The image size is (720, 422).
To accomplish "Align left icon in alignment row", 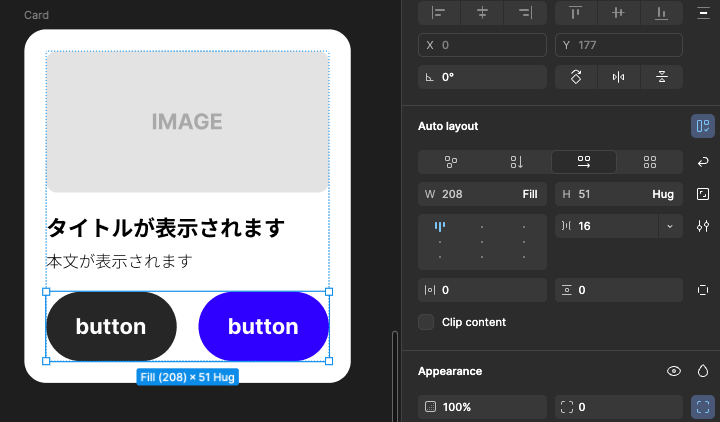I will [x=439, y=13].
